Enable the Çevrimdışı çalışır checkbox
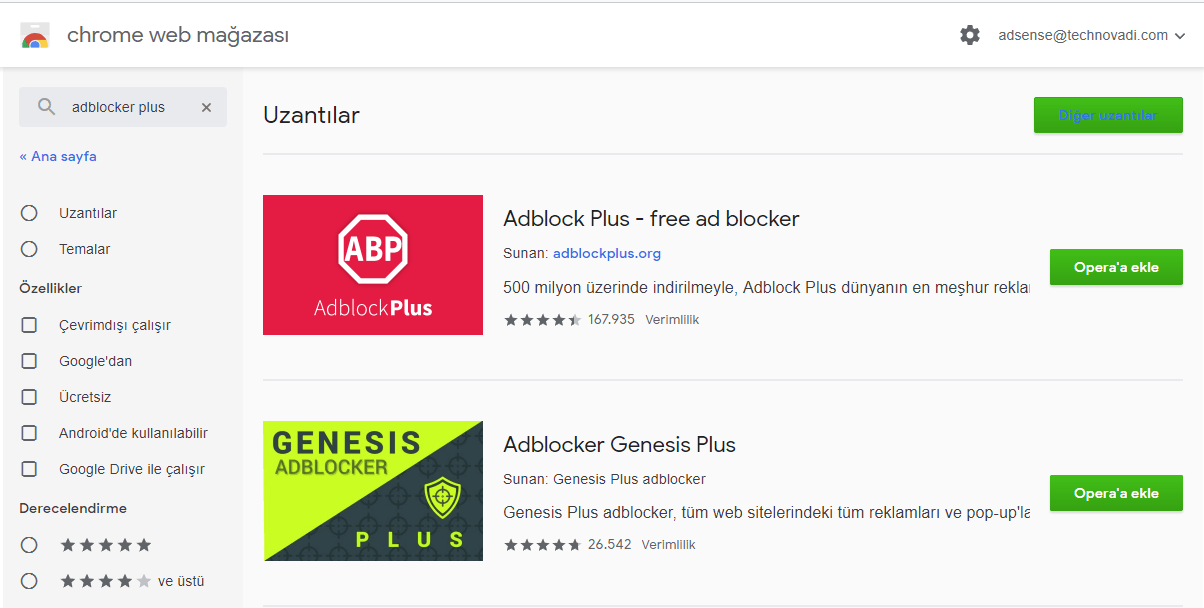The width and height of the screenshot is (1204, 608). (x=29, y=325)
